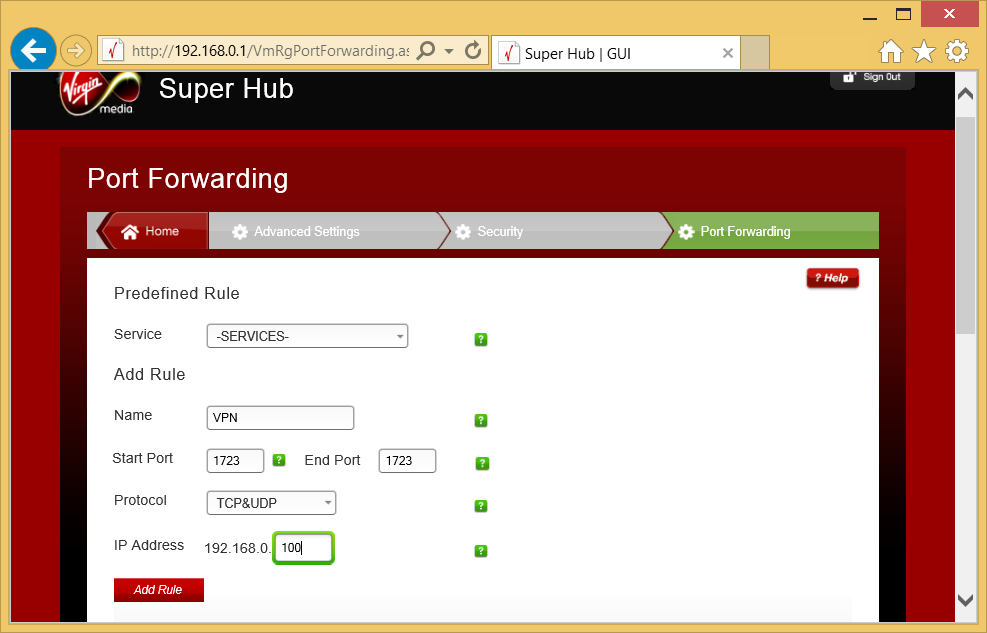The height and width of the screenshot is (633, 987).
Task: Go to Home breadcrumb tab
Action: (x=154, y=231)
